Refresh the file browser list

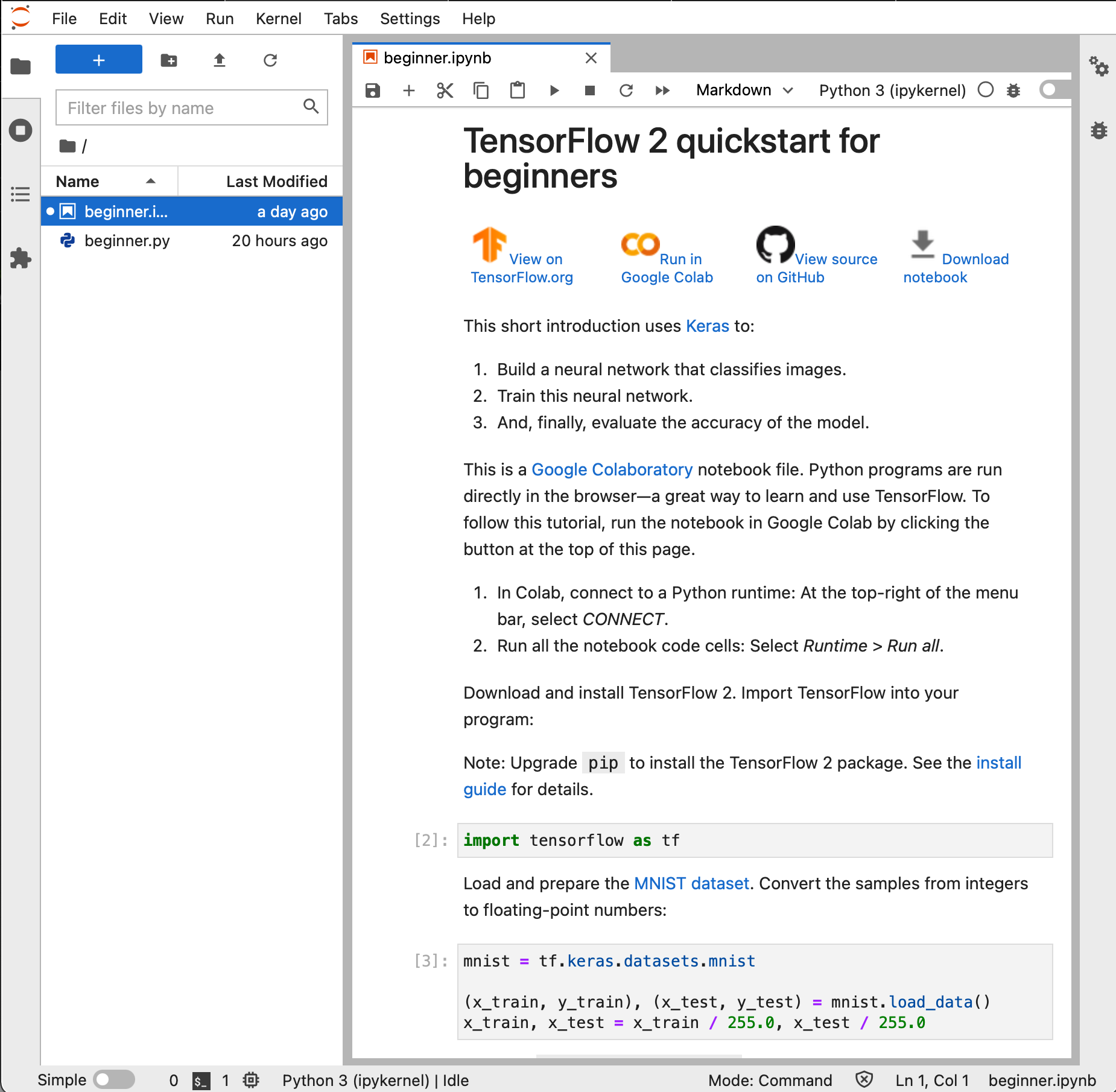(270, 60)
